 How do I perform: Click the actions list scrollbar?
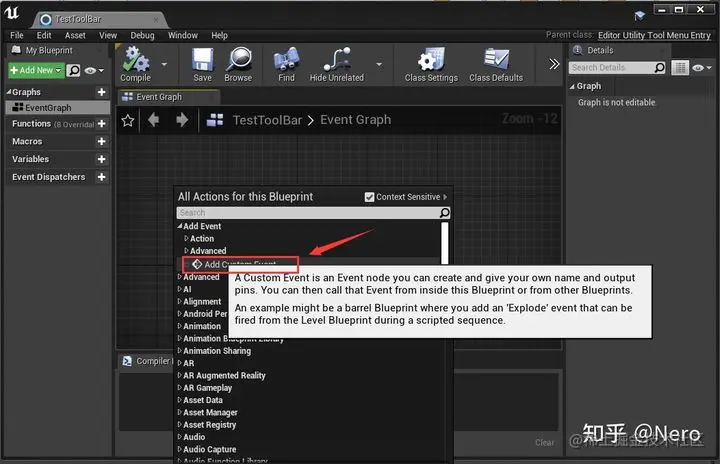[444, 243]
